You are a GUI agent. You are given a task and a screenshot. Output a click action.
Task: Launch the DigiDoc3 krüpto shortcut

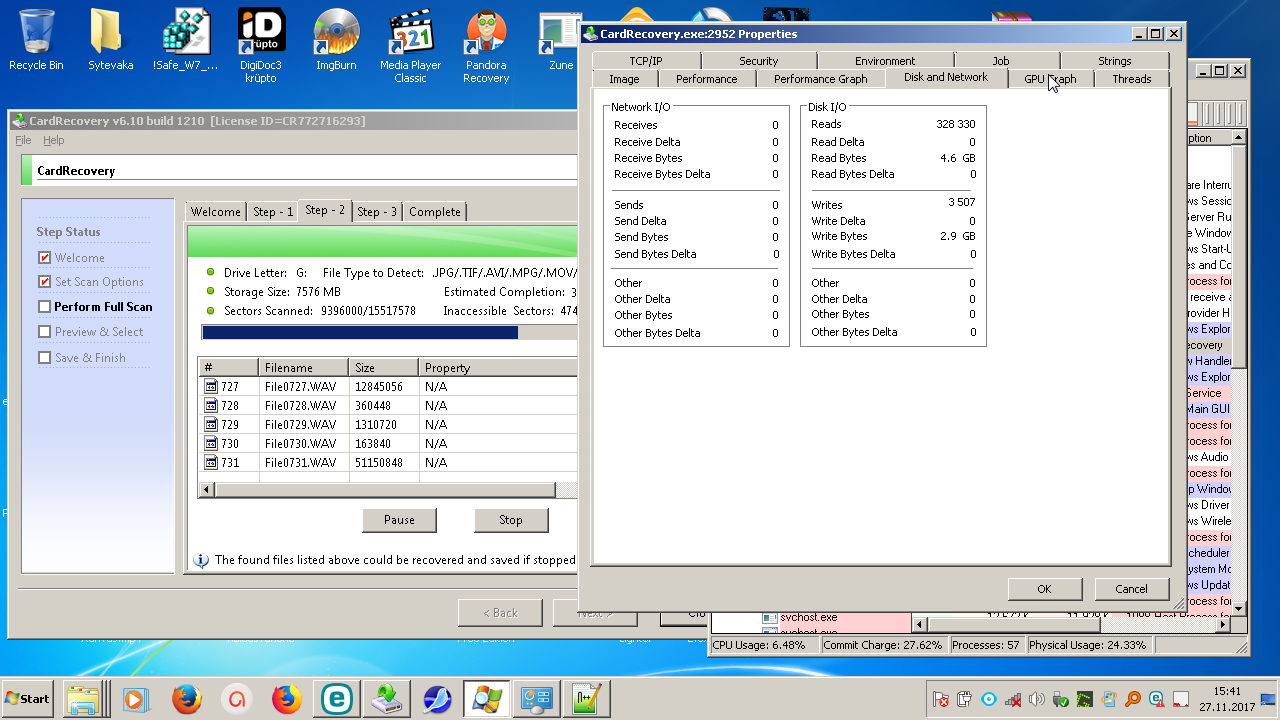click(x=261, y=46)
